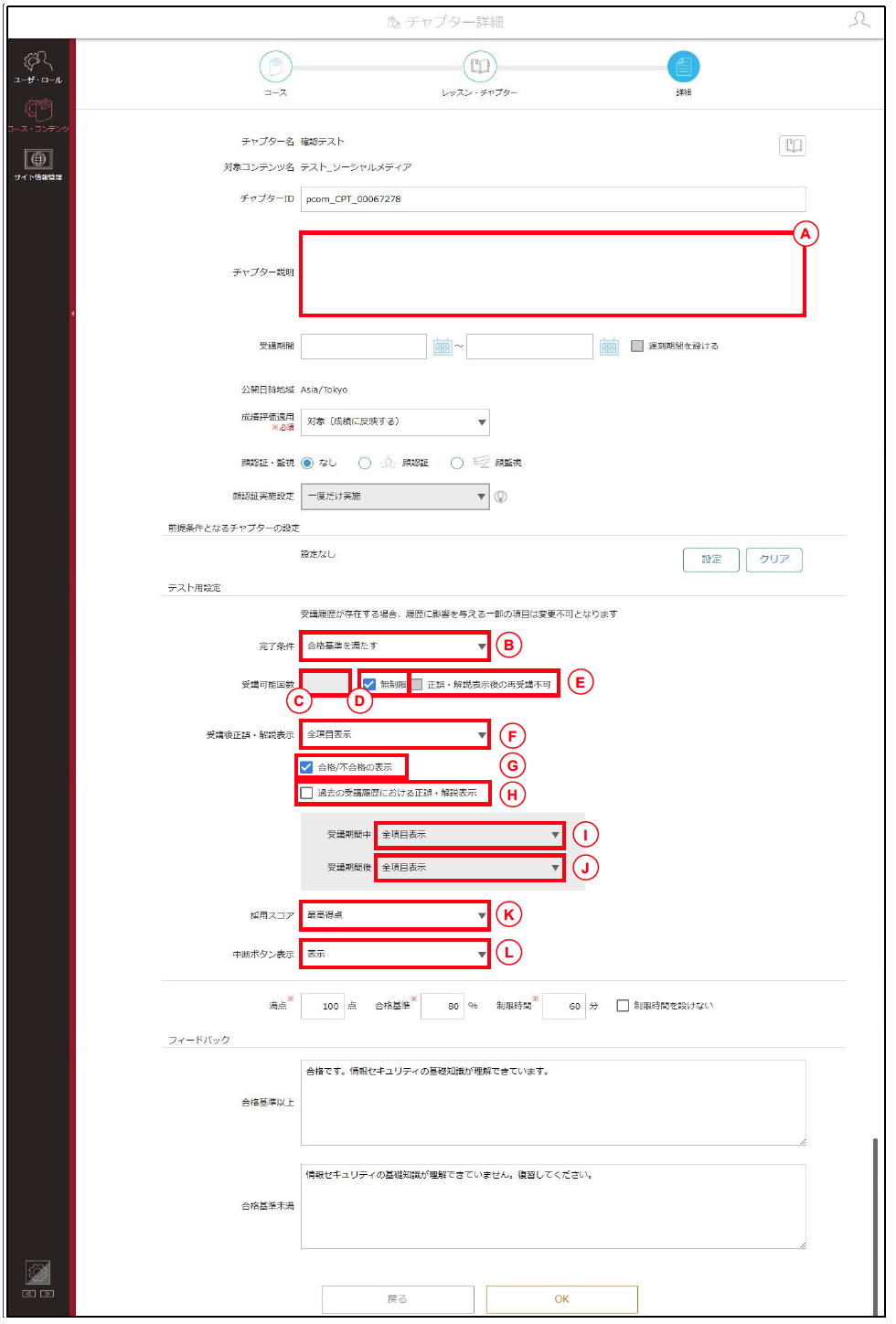Open the start date calendar icon
The height and width of the screenshot is (1324, 896).
point(443,347)
